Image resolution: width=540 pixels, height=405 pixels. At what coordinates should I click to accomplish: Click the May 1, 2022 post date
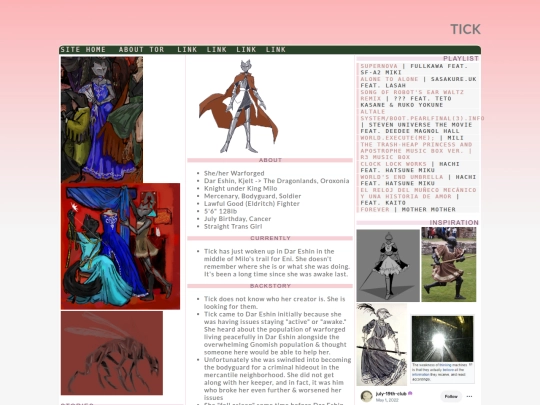pos(387,400)
